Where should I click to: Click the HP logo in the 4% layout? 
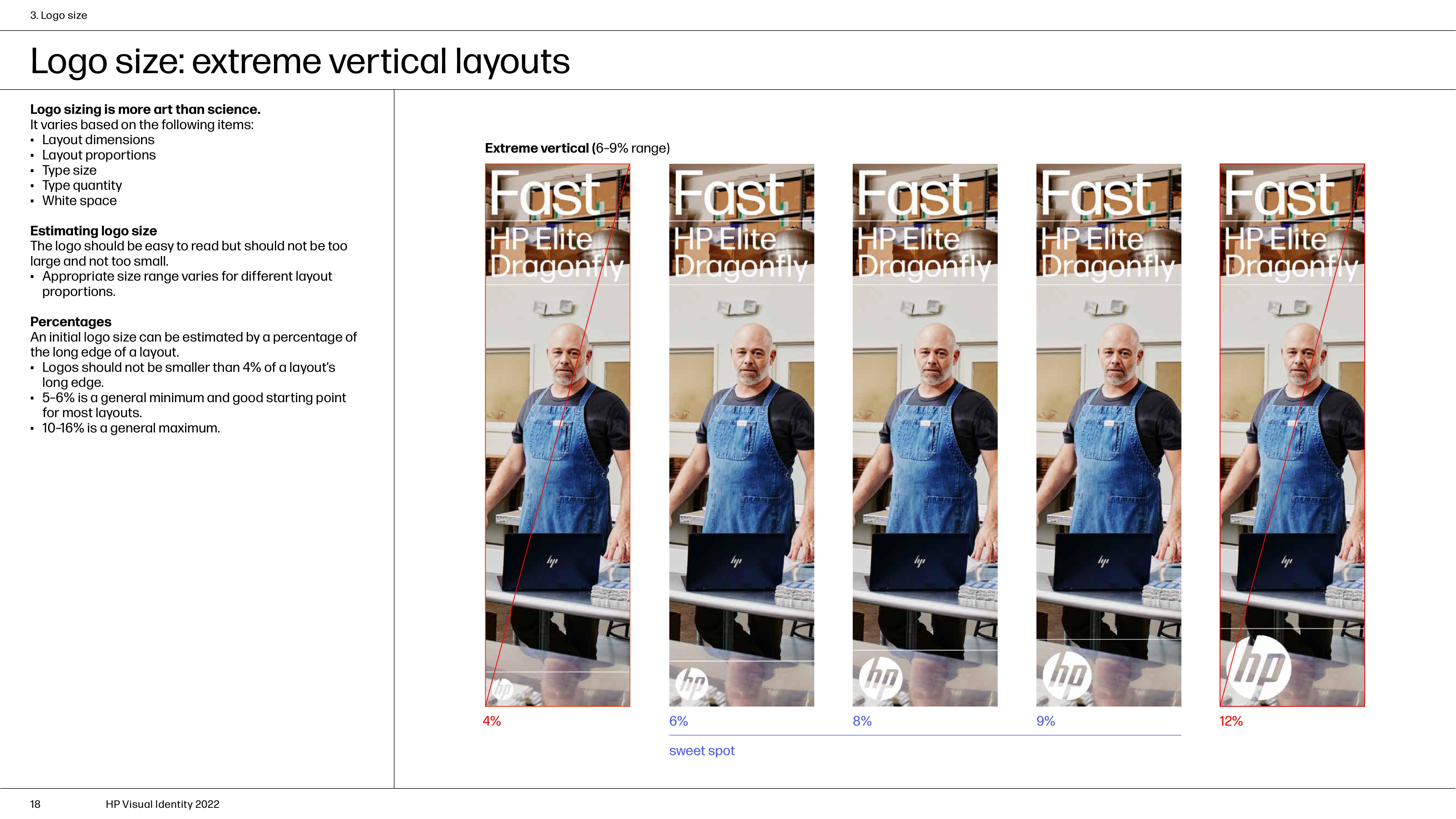[503, 689]
